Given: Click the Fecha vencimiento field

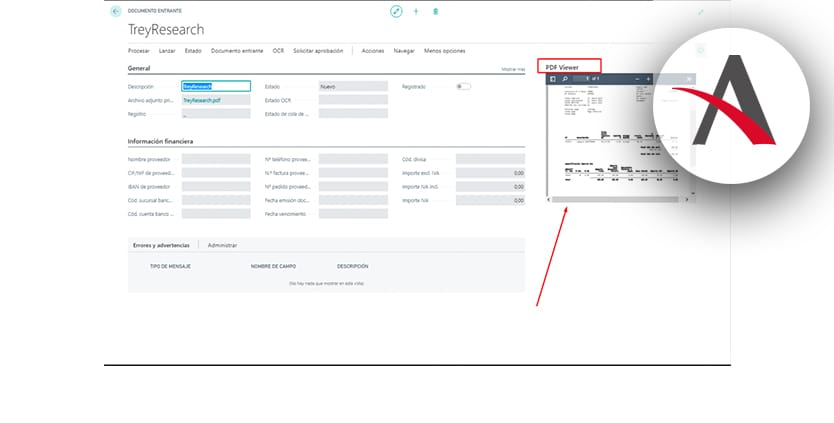Looking at the screenshot, I should coord(353,214).
